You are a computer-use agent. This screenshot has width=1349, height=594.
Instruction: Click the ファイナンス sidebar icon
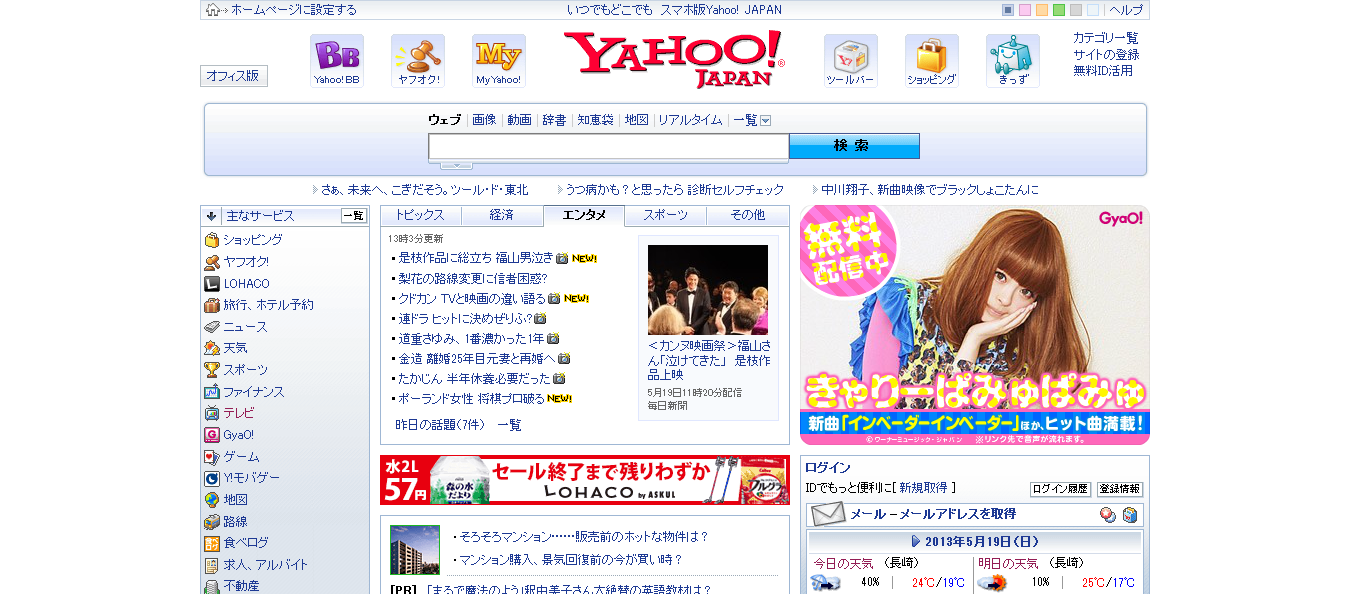click(x=212, y=392)
